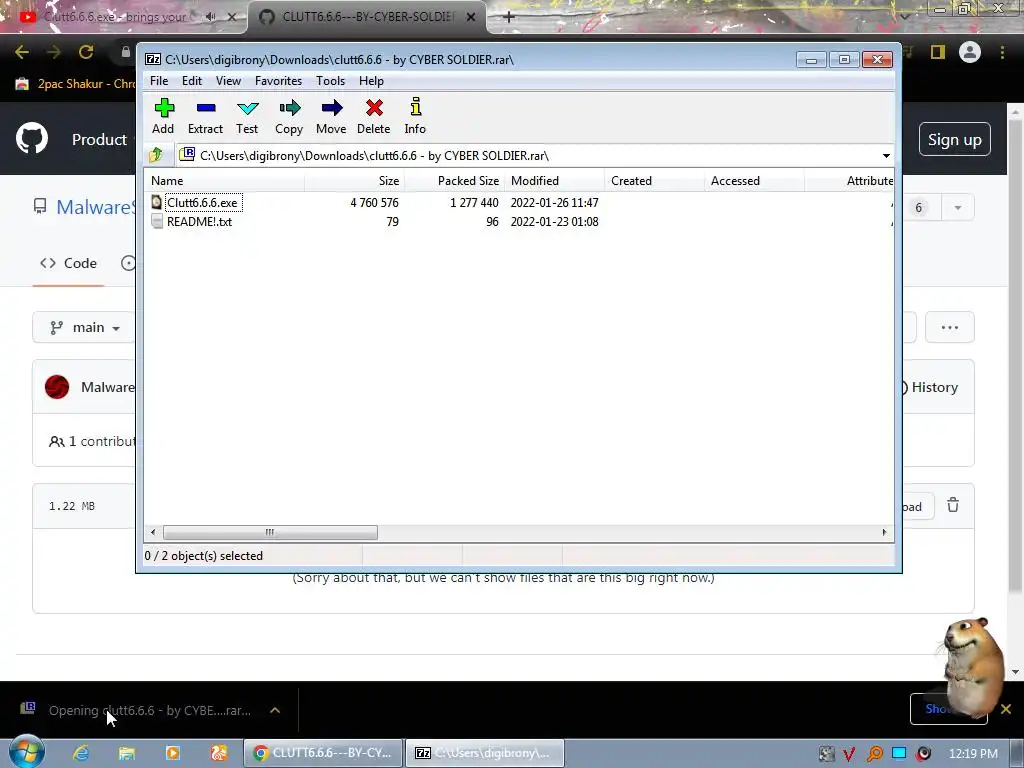
Task: Open the Tools menu
Action: (330, 81)
